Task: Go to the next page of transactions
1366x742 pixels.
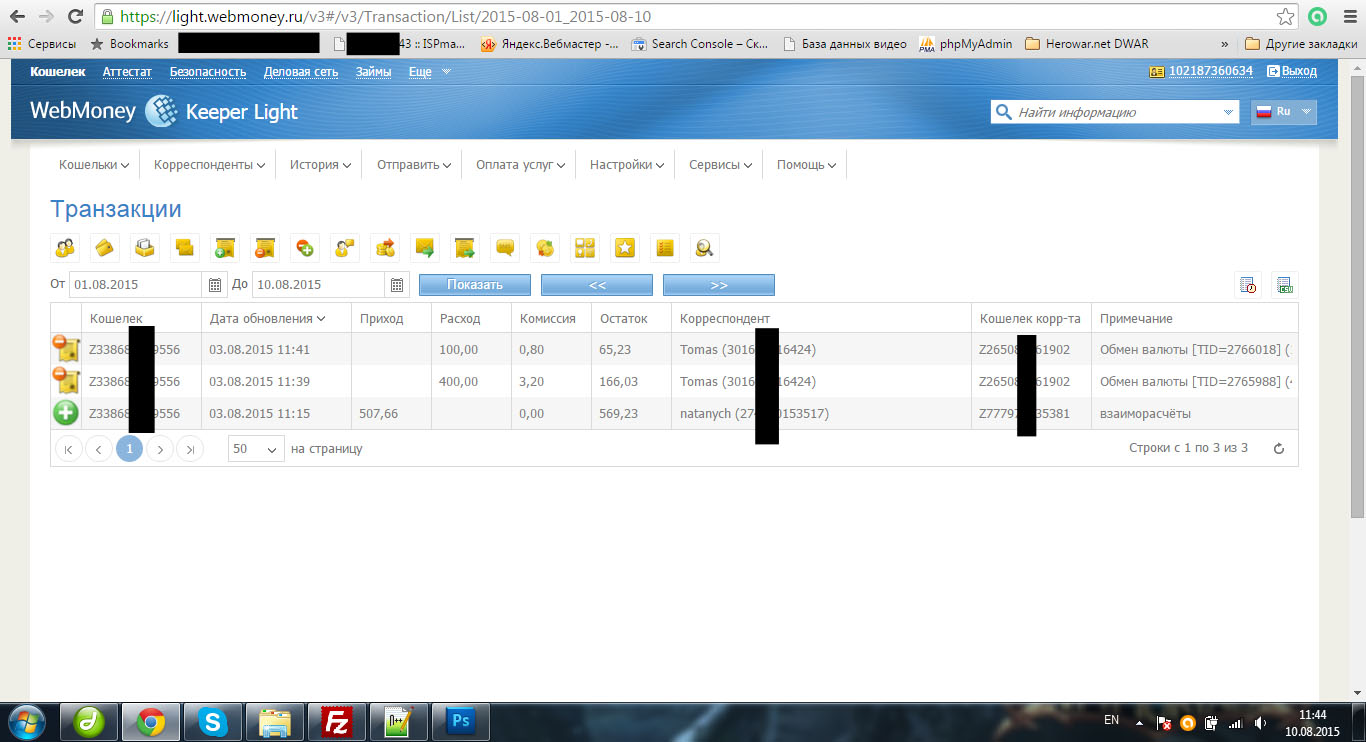Action: pos(160,449)
